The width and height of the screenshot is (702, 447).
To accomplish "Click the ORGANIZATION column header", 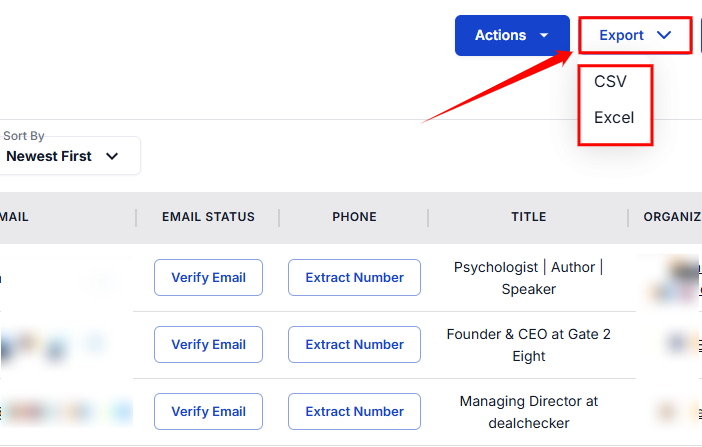I will (x=672, y=216).
